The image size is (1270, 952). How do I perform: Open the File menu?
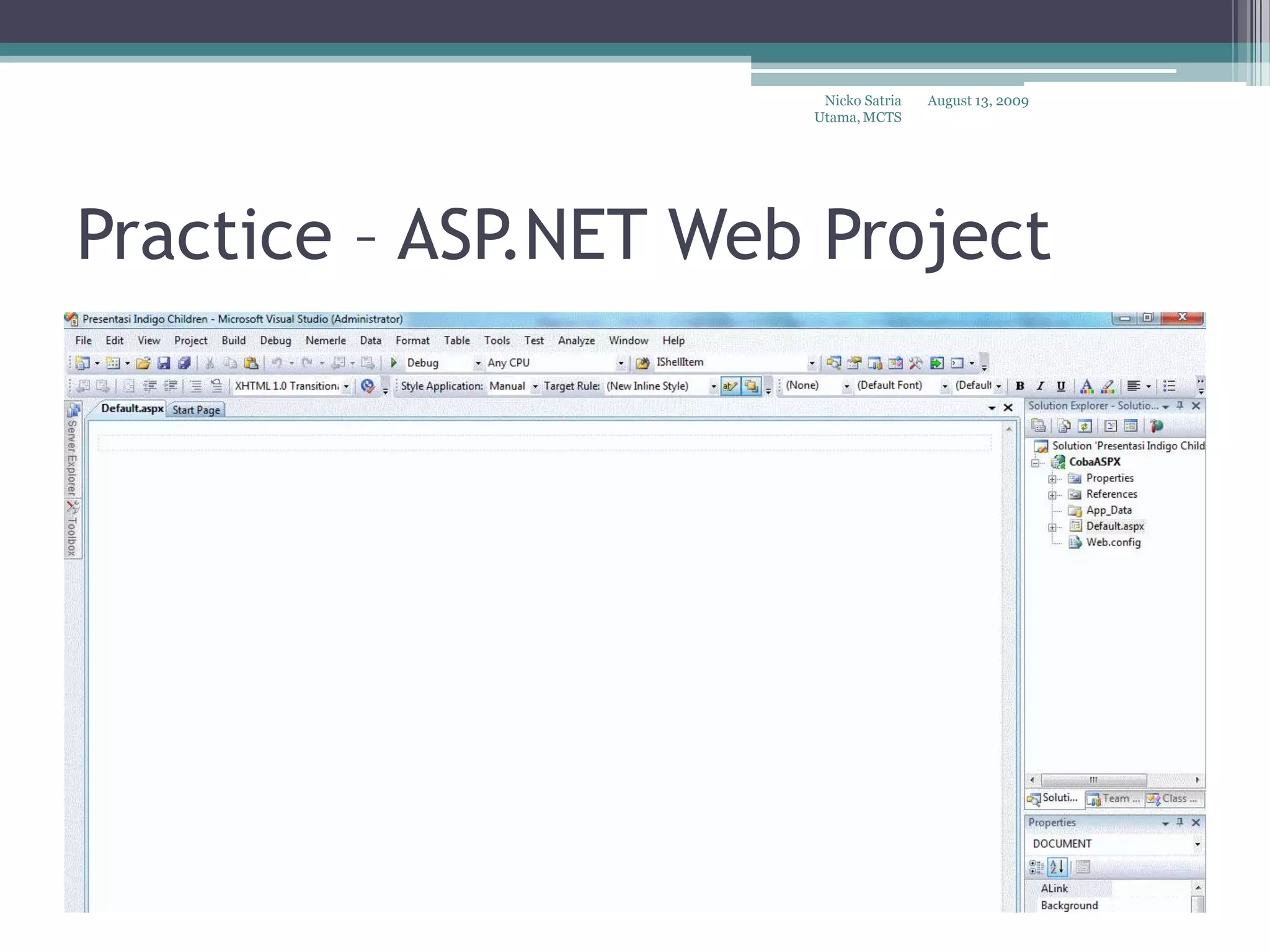[84, 340]
